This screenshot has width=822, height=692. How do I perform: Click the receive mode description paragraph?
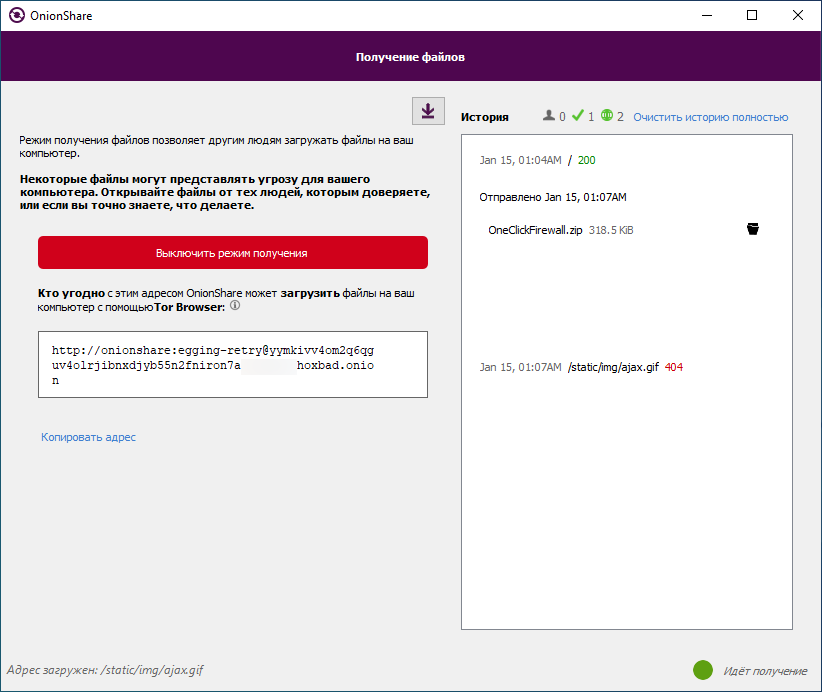click(217, 146)
